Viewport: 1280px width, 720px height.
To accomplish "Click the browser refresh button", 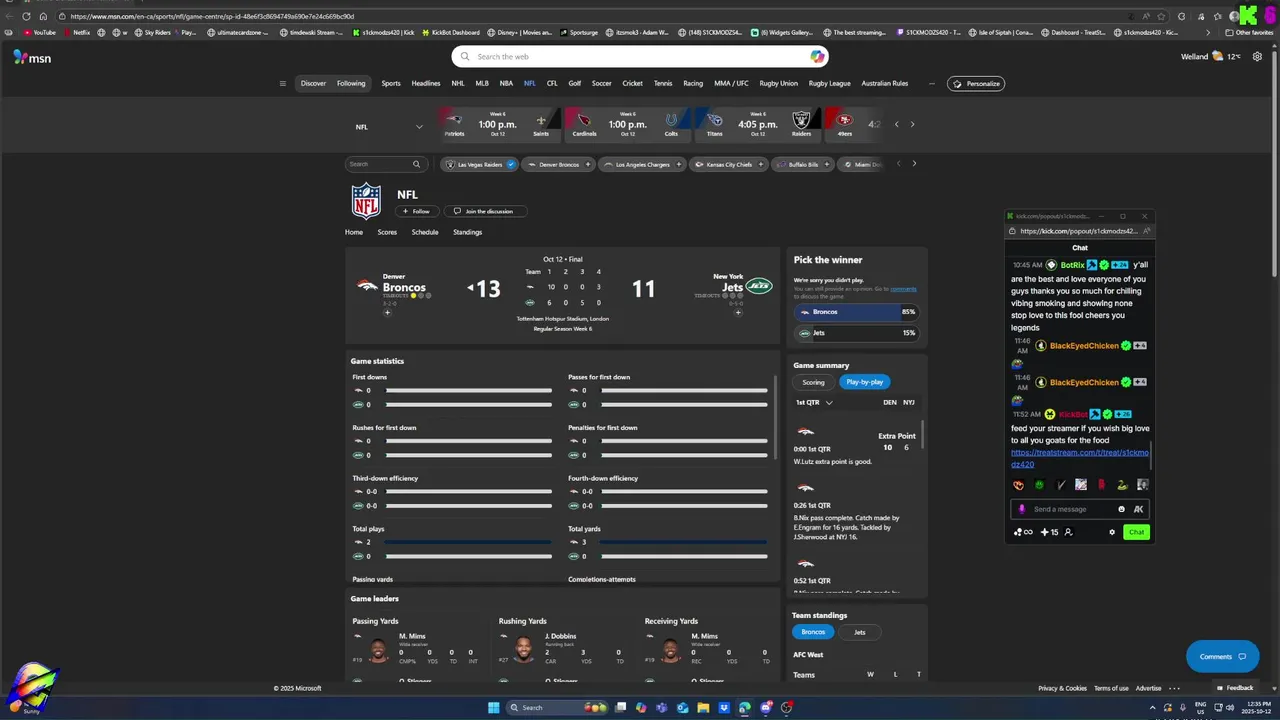I will (26, 16).
